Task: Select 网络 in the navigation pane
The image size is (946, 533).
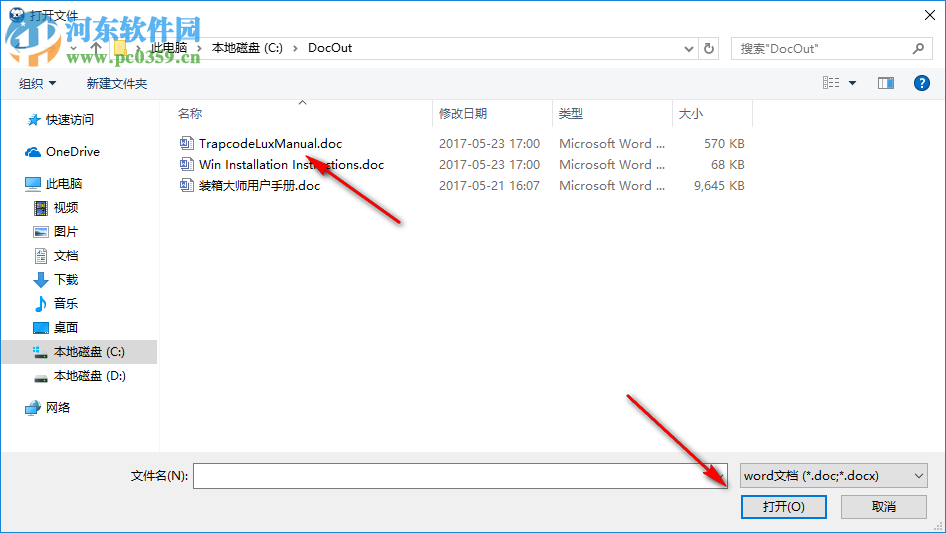Action: 58,408
